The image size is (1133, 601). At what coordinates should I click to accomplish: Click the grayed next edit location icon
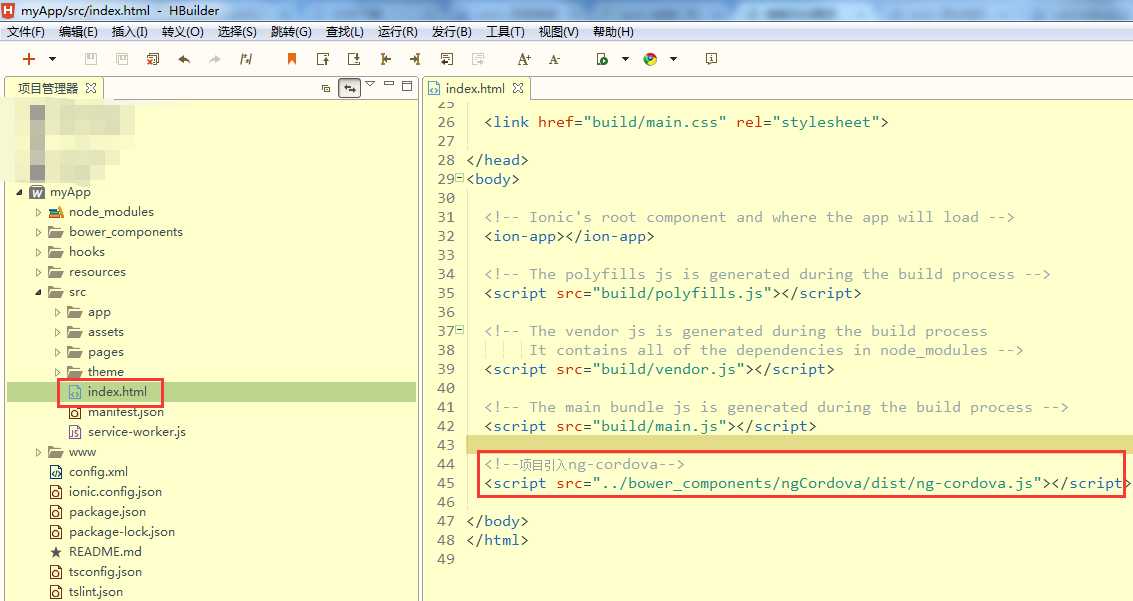pos(478,59)
